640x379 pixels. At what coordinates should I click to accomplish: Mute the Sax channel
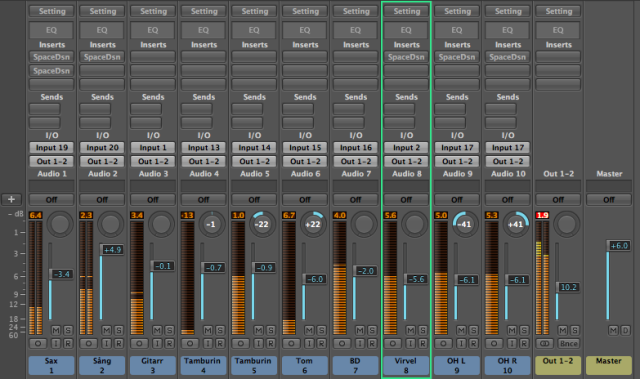click(x=56, y=330)
